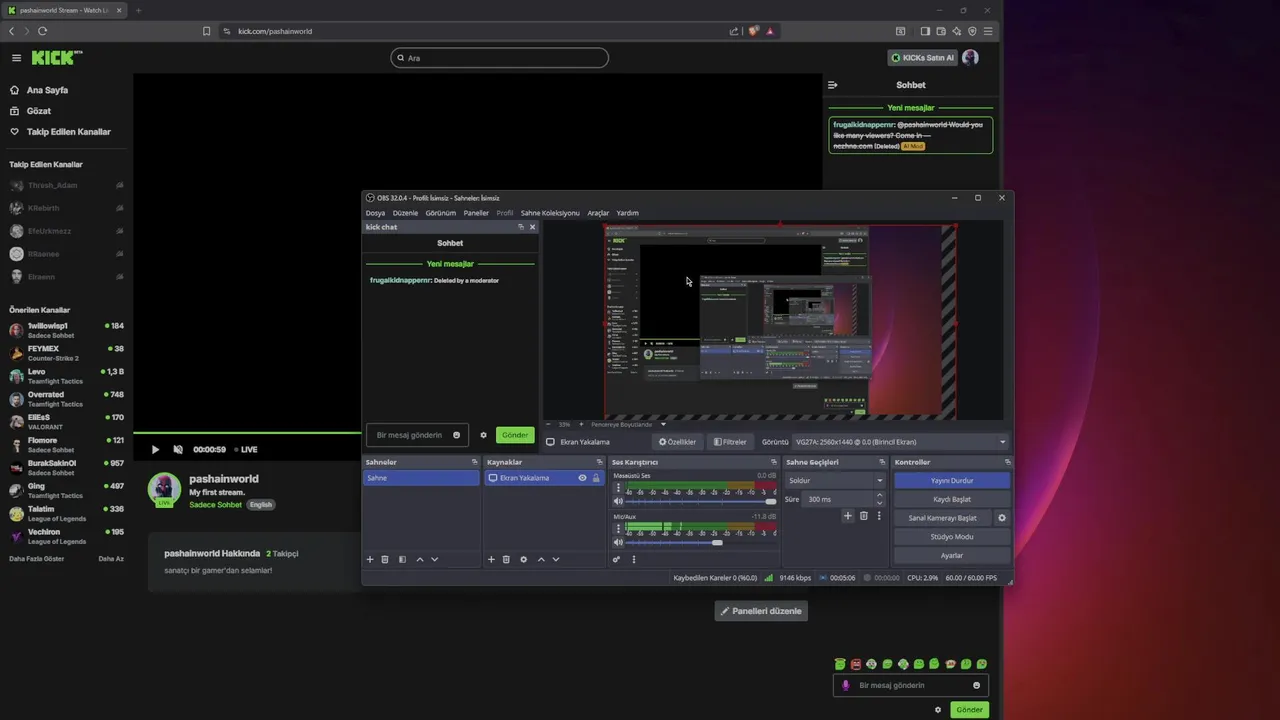This screenshot has height=720, width=1280.
Task: Open Brave Shields icon in address bar
Action: point(754,31)
